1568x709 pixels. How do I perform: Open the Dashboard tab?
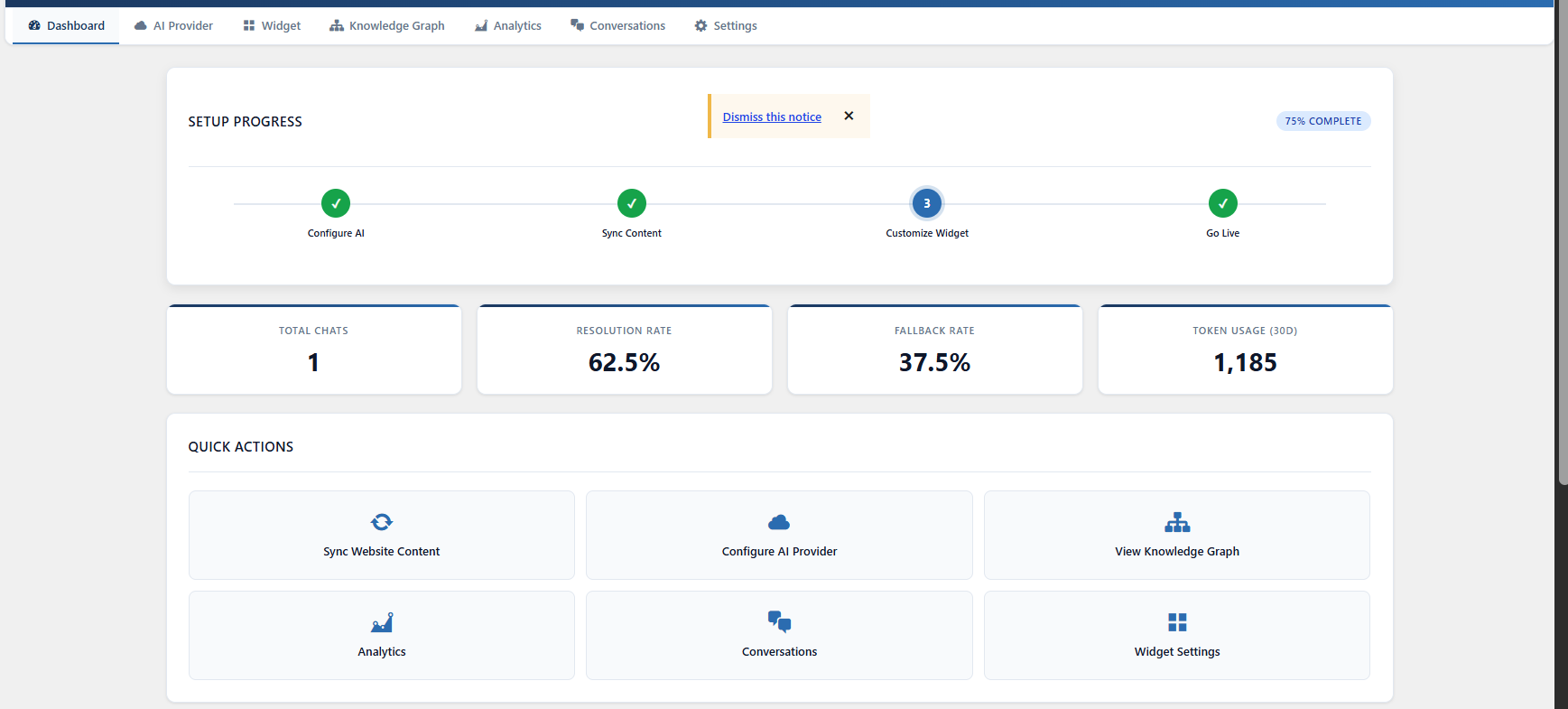(x=66, y=25)
